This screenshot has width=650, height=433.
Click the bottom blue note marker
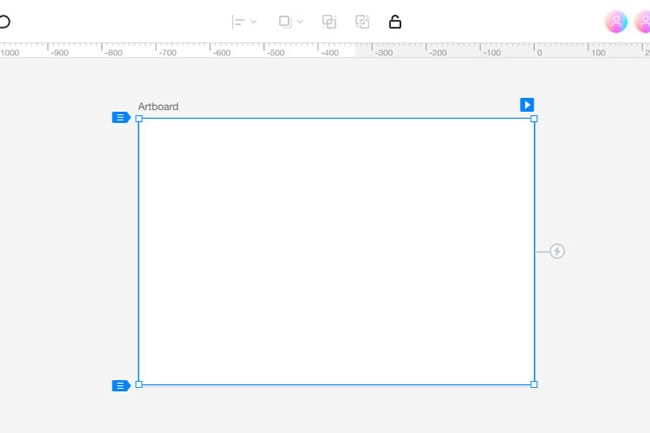click(121, 386)
